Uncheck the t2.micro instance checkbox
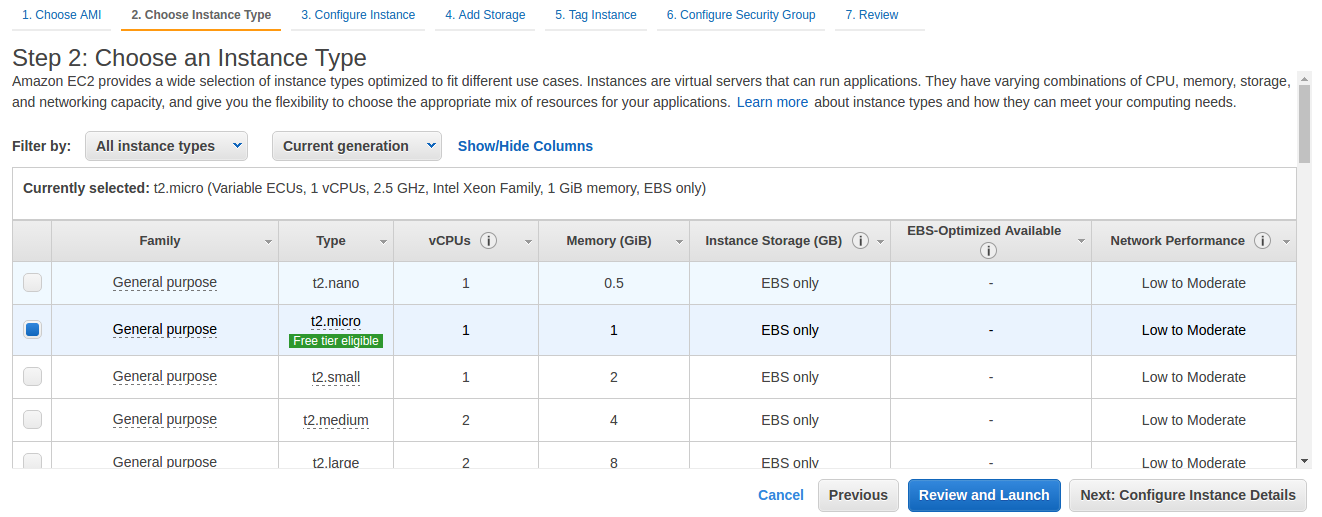 pyautogui.click(x=33, y=329)
